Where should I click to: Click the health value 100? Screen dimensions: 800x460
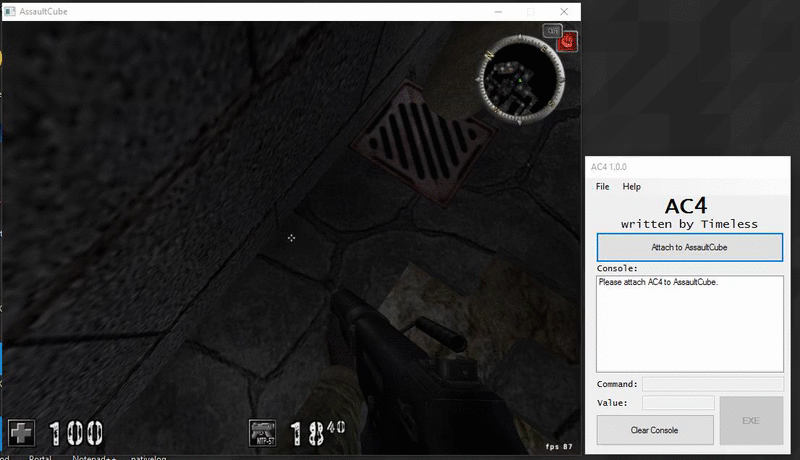point(77,433)
